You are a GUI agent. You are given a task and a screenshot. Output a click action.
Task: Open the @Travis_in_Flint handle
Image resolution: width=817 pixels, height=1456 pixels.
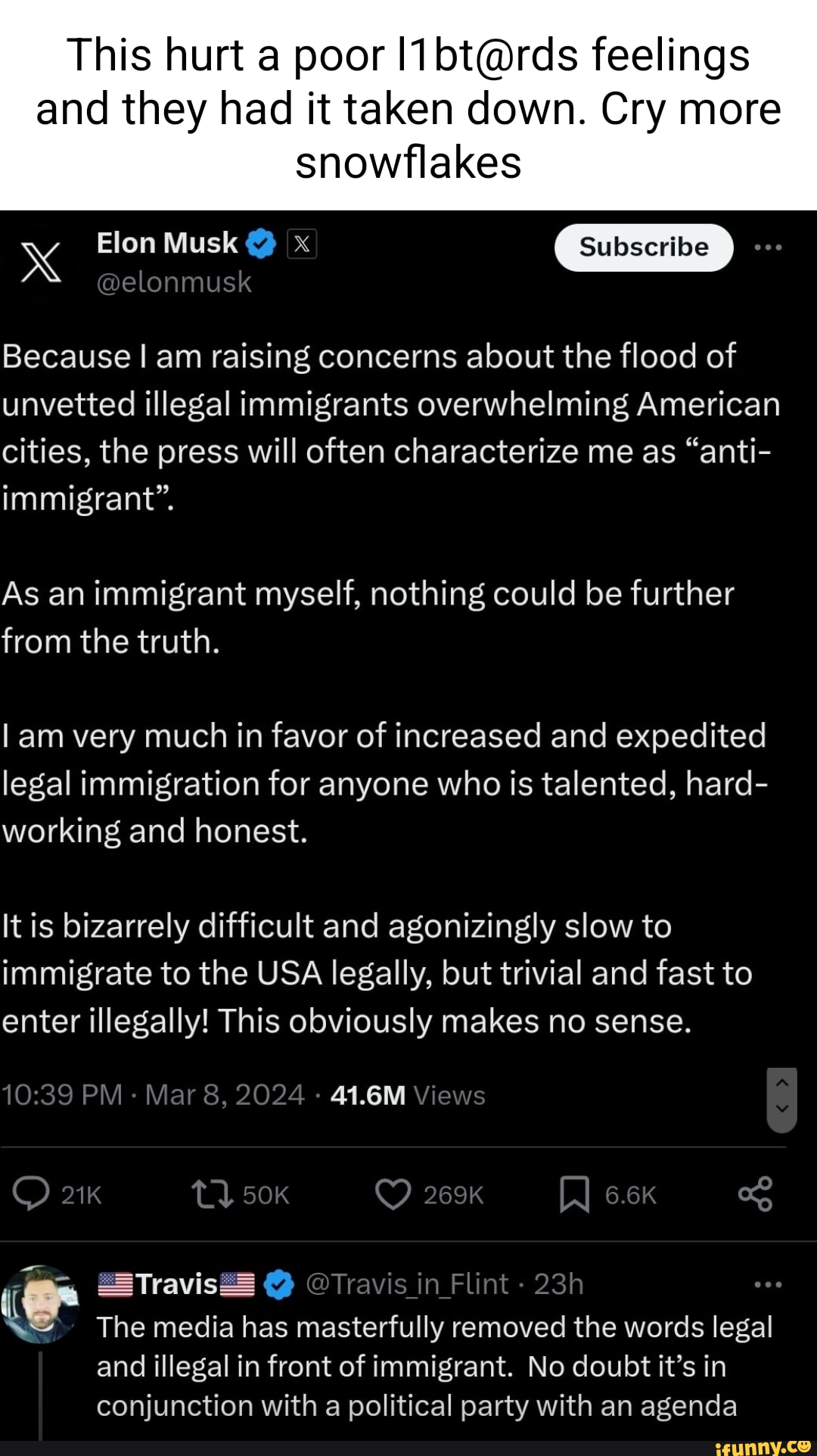[407, 1284]
